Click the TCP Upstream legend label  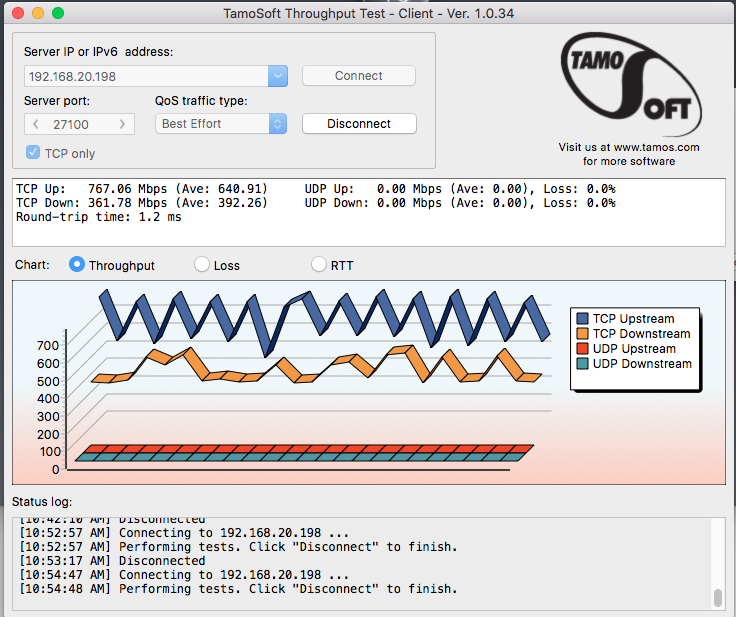click(x=633, y=318)
